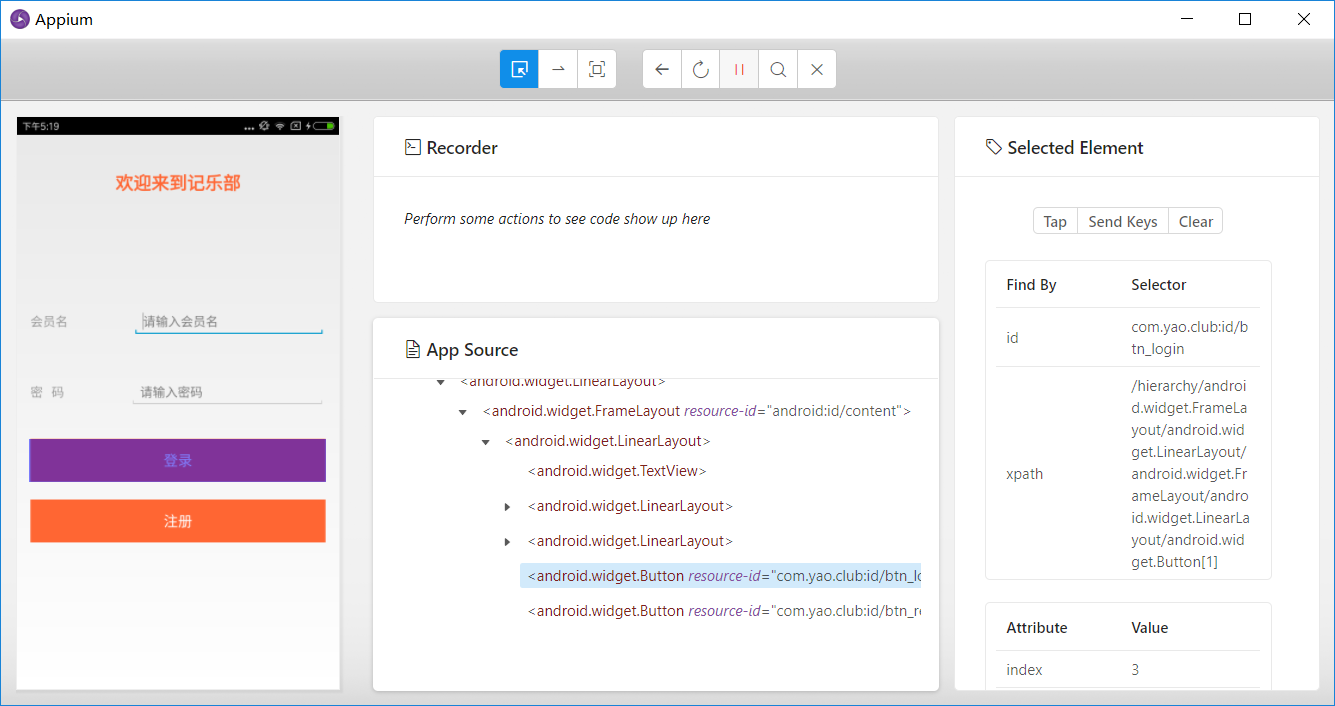Activate Select Elements mode icon
Viewport: 1335px width, 706px height.
tap(519, 69)
